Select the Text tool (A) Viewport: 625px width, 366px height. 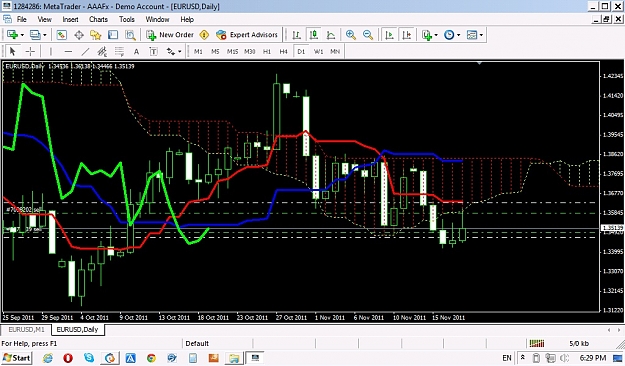(136, 51)
